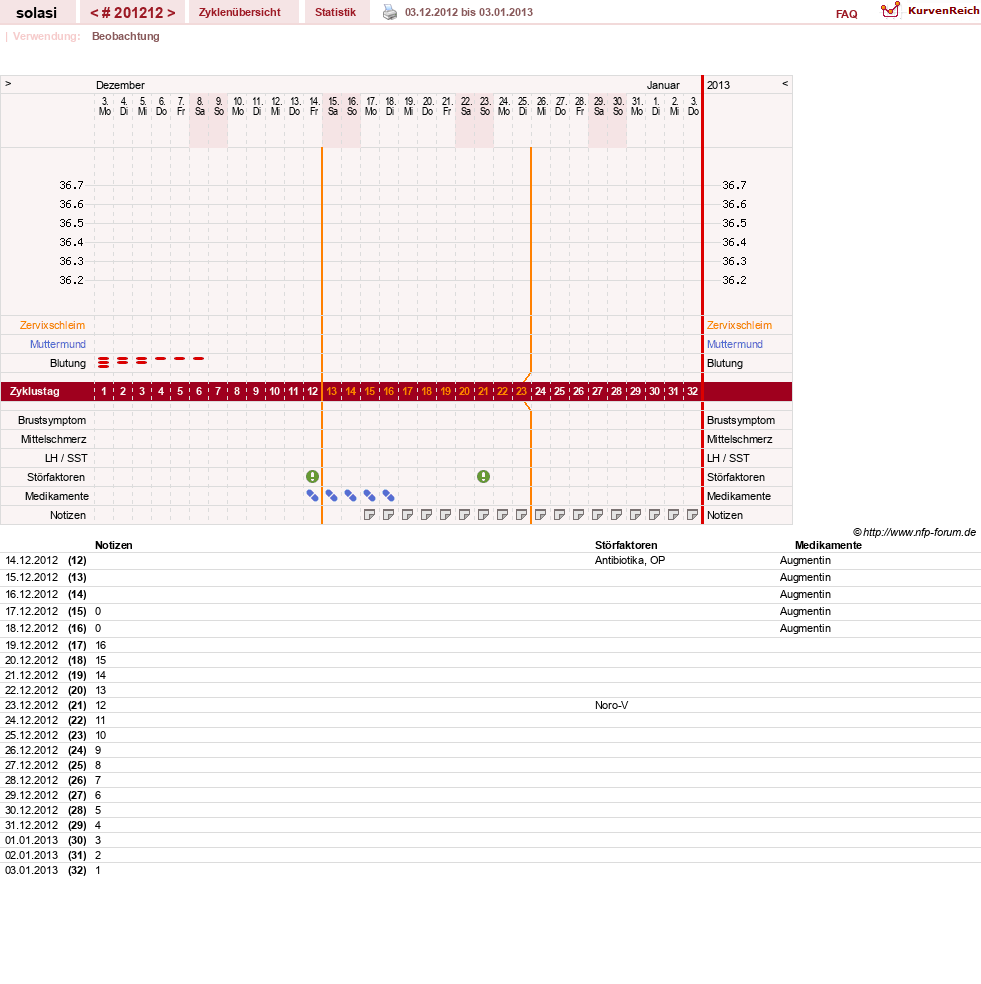
Task: Open the note icon on cycle day 28
Action: coord(616,515)
